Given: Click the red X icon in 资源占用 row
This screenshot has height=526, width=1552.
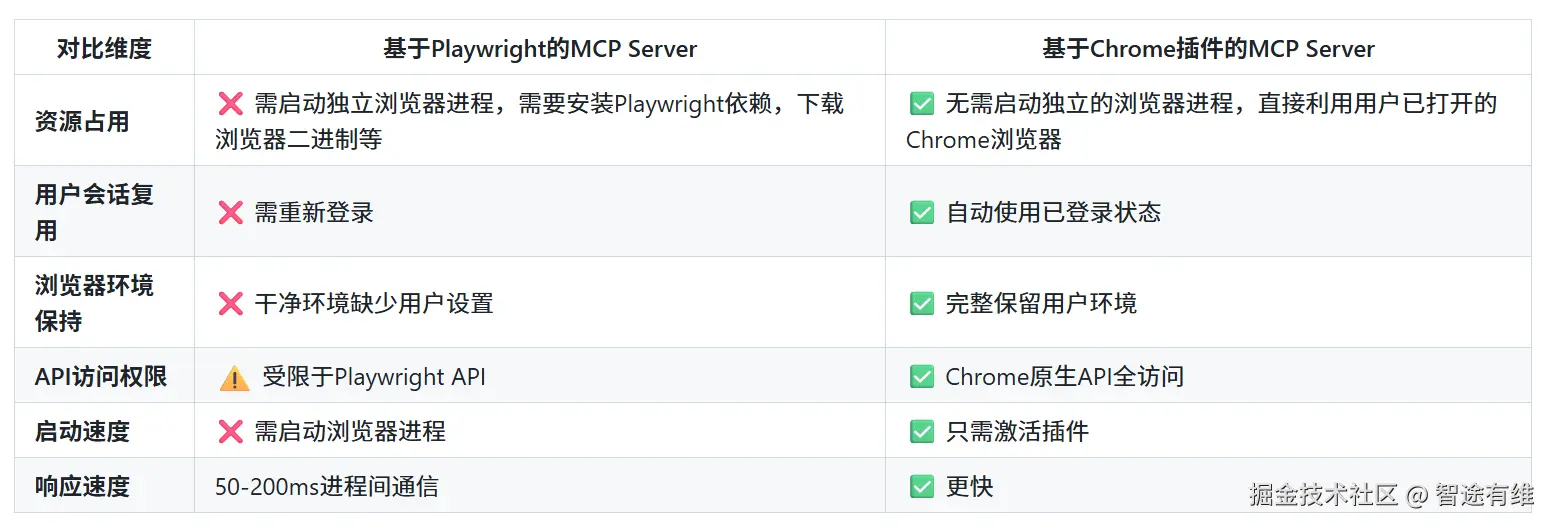Looking at the screenshot, I should 230,104.
